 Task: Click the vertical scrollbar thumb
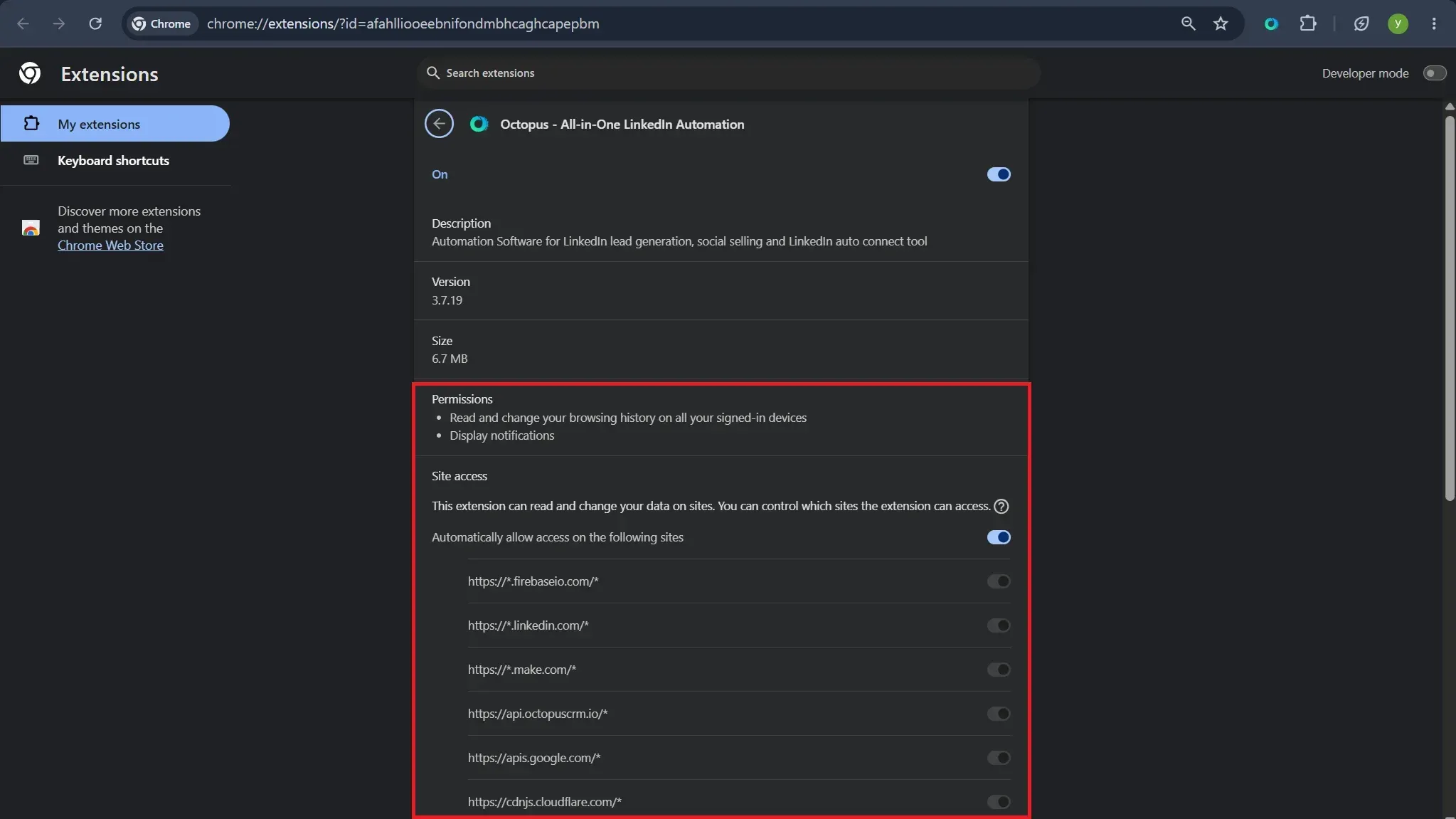pyautogui.click(x=1450, y=308)
